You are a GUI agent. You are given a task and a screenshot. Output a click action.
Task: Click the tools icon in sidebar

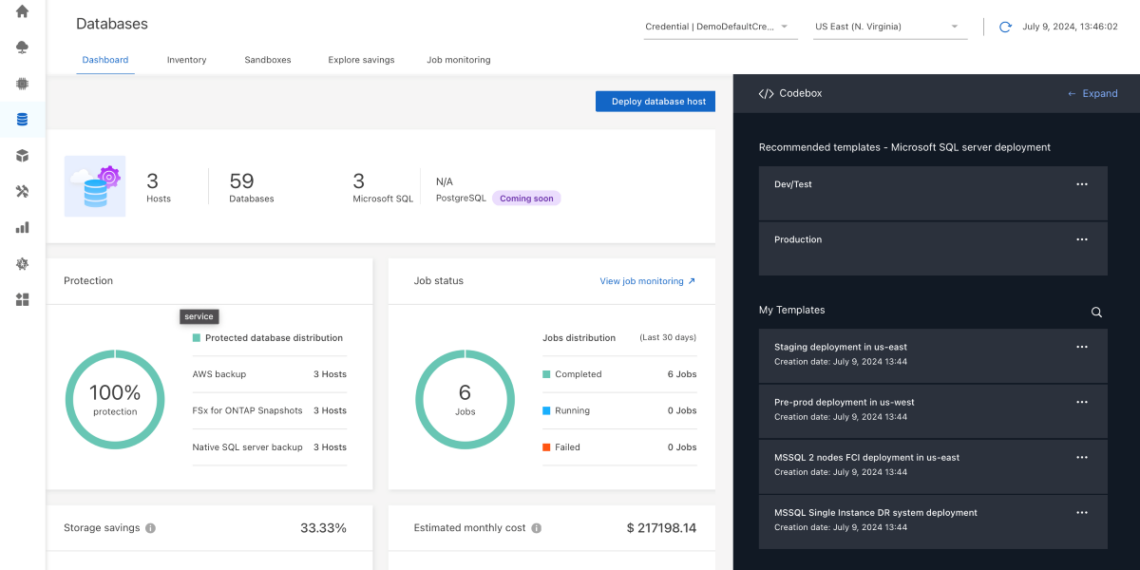tap(22, 192)
